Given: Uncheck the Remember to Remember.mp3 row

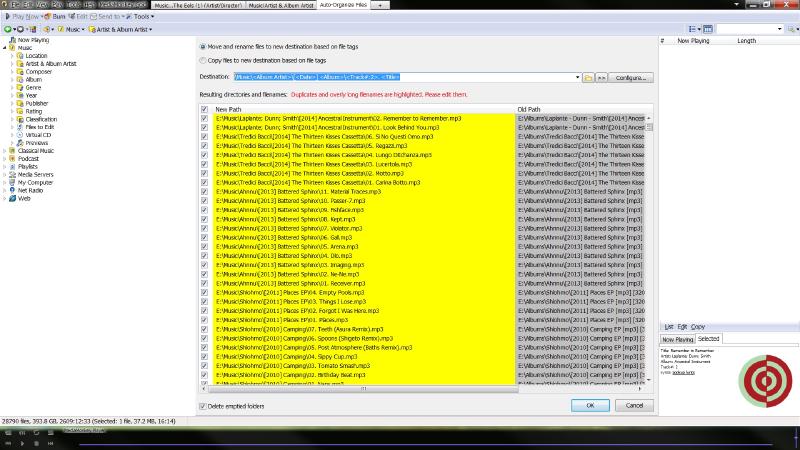Looking at the screenshot, I should (205, 118).
